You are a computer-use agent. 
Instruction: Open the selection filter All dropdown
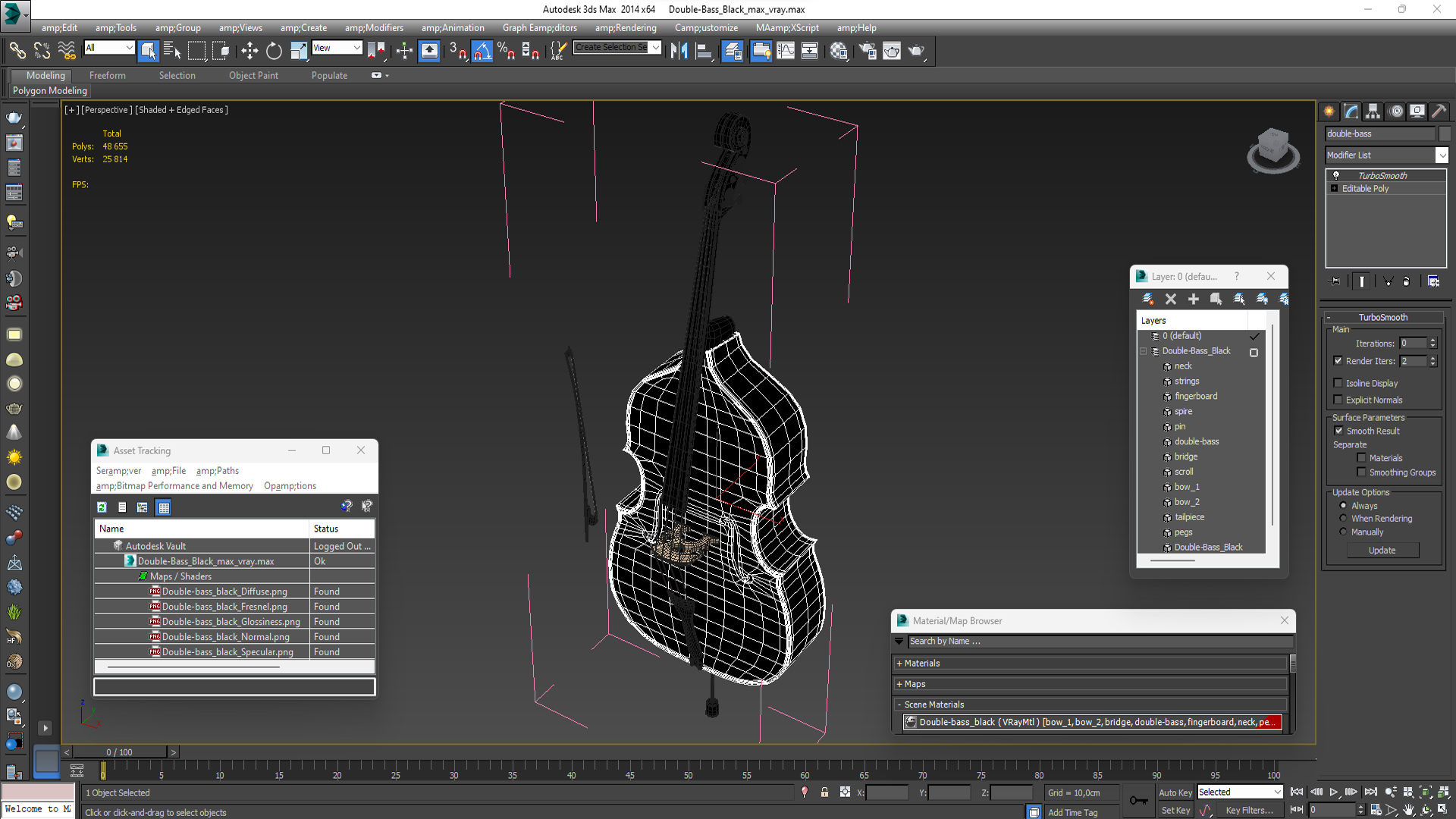click(109, 48)
